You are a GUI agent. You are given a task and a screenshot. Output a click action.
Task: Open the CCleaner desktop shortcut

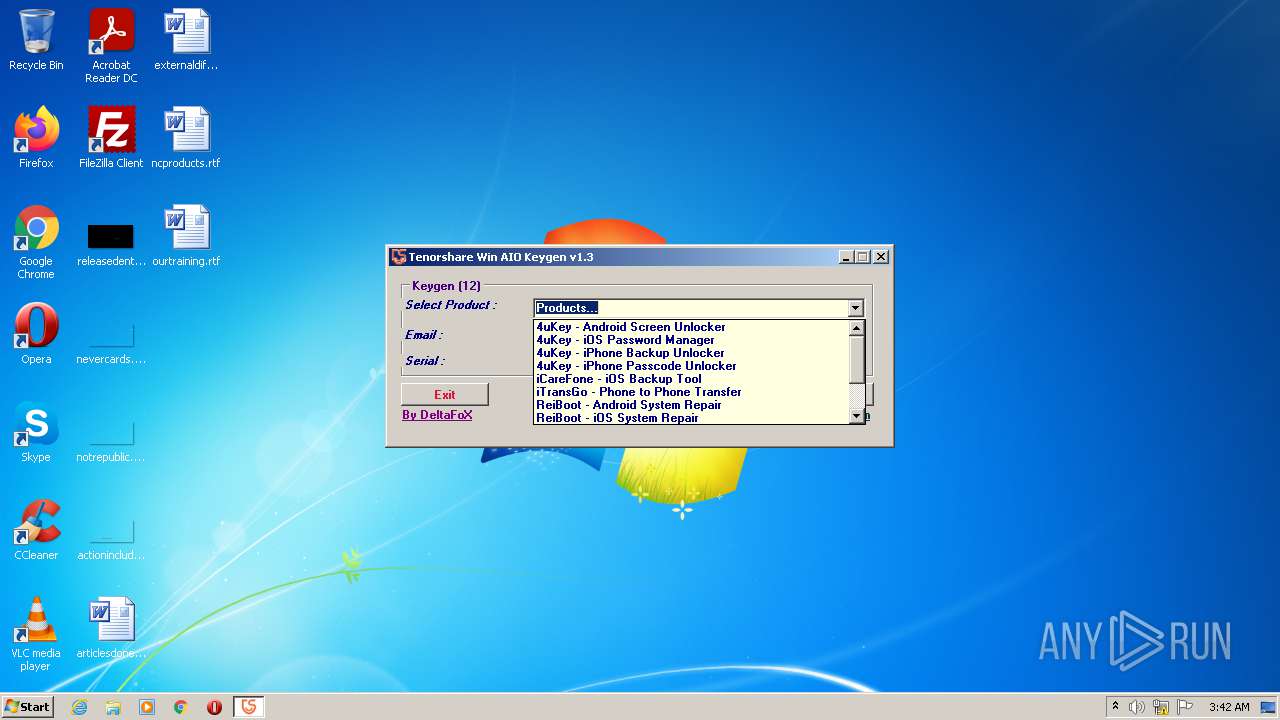[36, 530]
